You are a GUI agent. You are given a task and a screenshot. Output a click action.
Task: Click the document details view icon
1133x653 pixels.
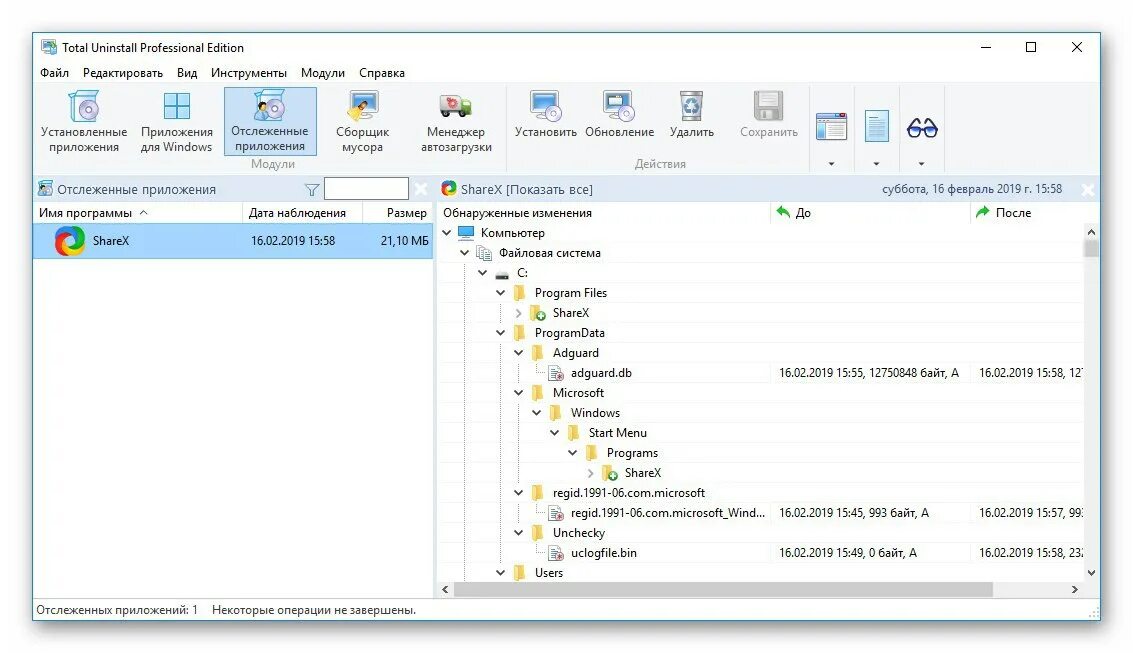[x=876, y=127]
